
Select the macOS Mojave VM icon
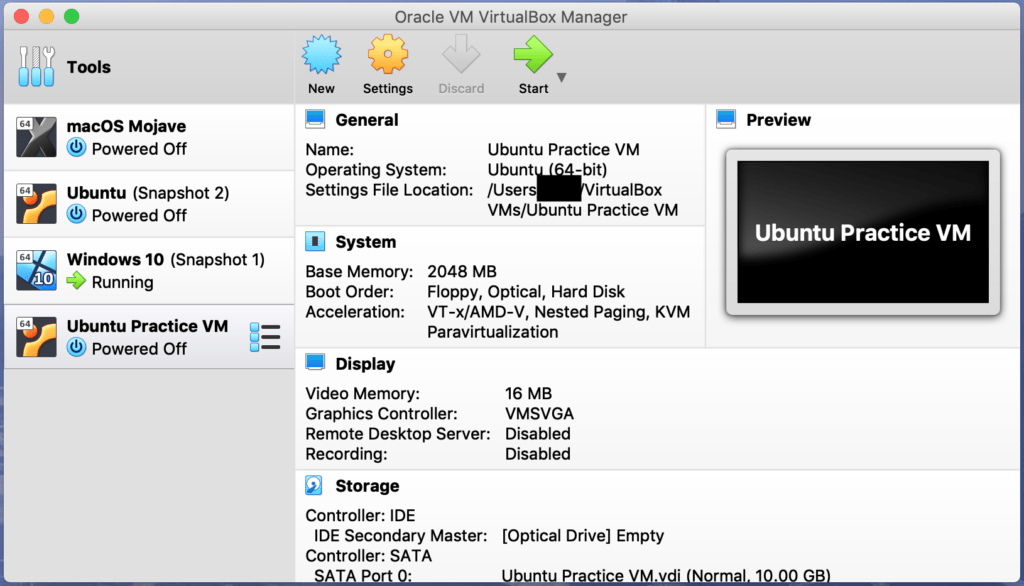[37, 137]
